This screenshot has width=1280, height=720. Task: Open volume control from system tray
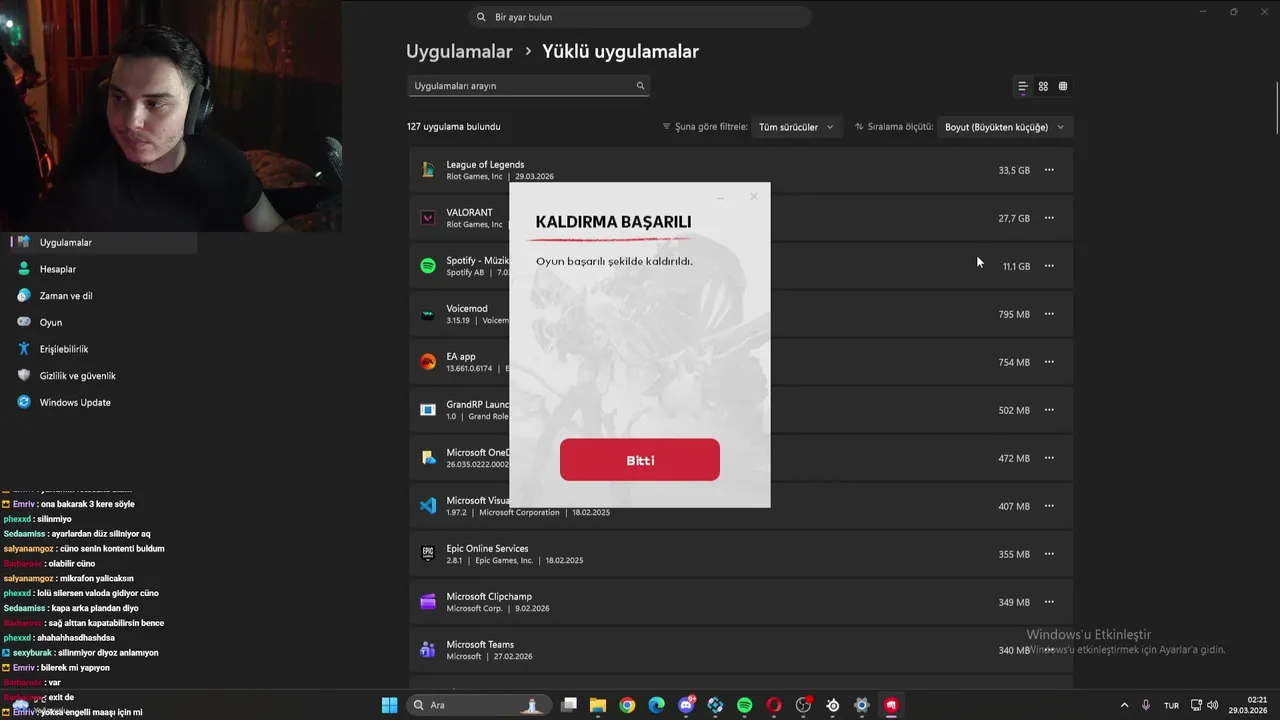(x=1213, y=705)
